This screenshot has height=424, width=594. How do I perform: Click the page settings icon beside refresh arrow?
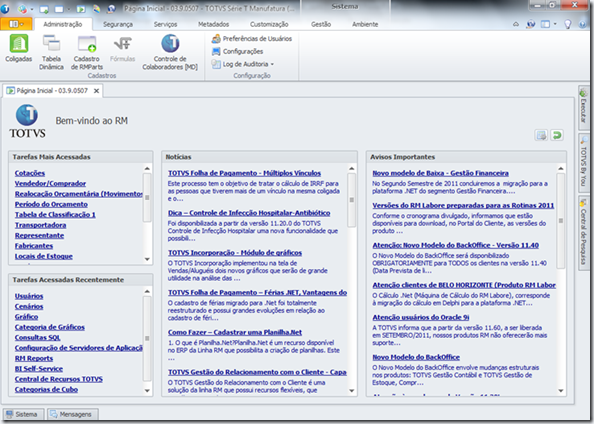pos(541,135)
